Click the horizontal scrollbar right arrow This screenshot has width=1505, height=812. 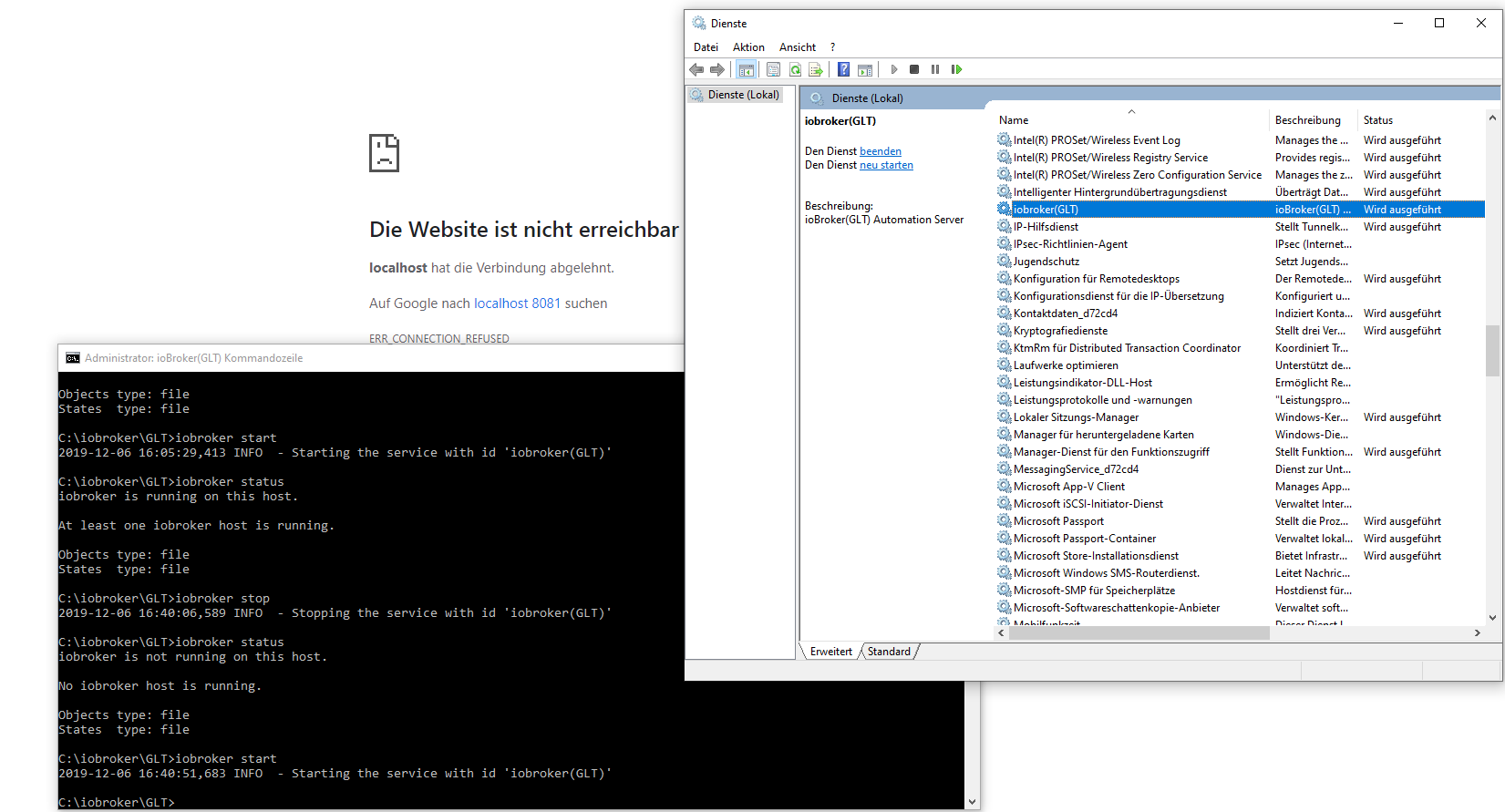coord(1477,632)
